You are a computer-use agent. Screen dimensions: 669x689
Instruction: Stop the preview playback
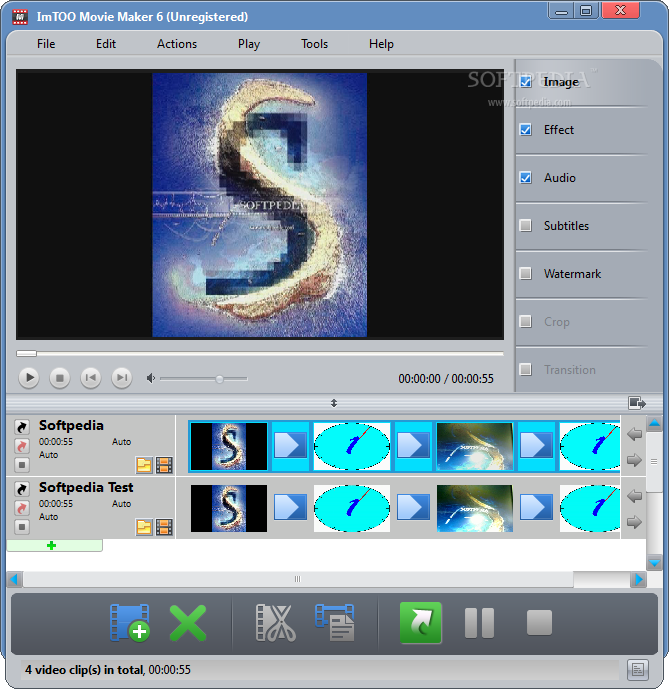[x=60, y=378]
